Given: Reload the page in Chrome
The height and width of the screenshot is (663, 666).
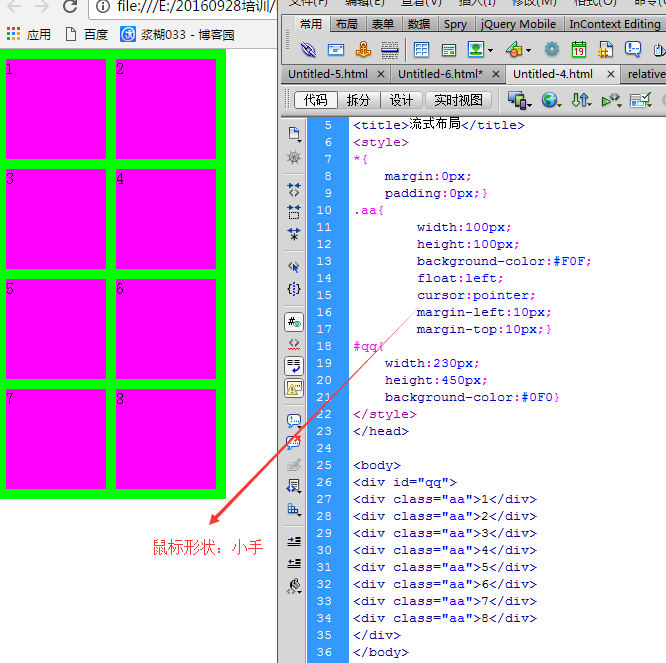Looking at the screenshot, I should pyautogui.click(x=70, y=6).
